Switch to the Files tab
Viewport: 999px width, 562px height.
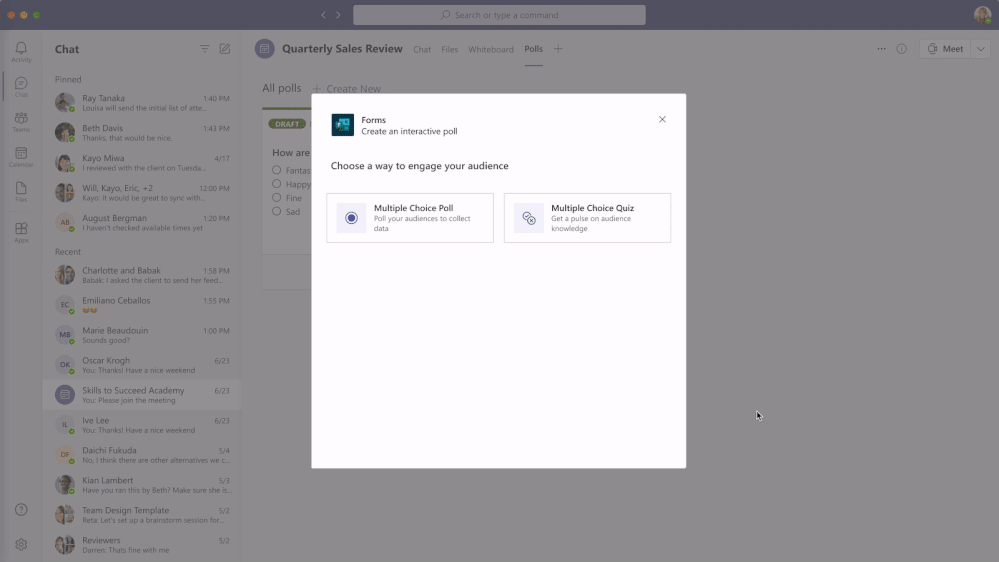click(x=450, y=49)
